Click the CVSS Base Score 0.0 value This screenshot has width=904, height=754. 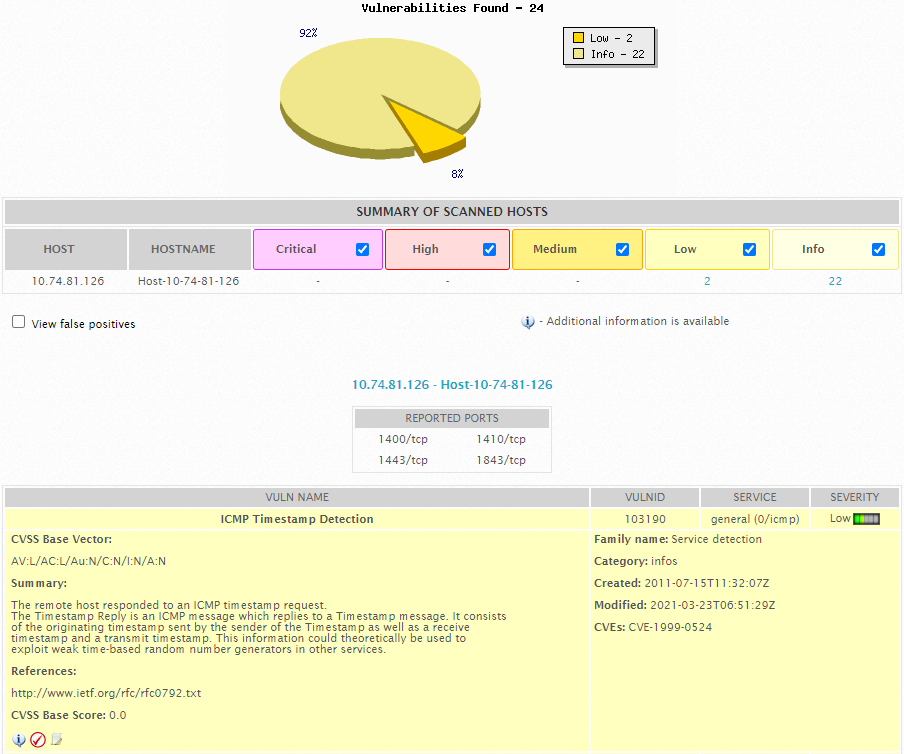pyautogui.click(x=118, y=715)
